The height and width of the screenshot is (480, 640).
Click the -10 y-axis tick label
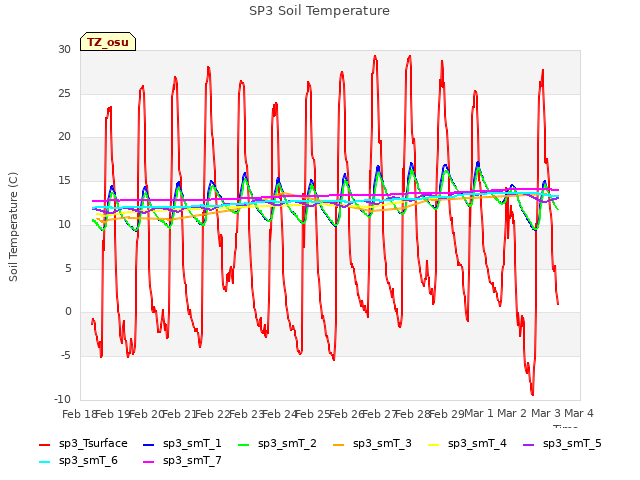[62, 399]
